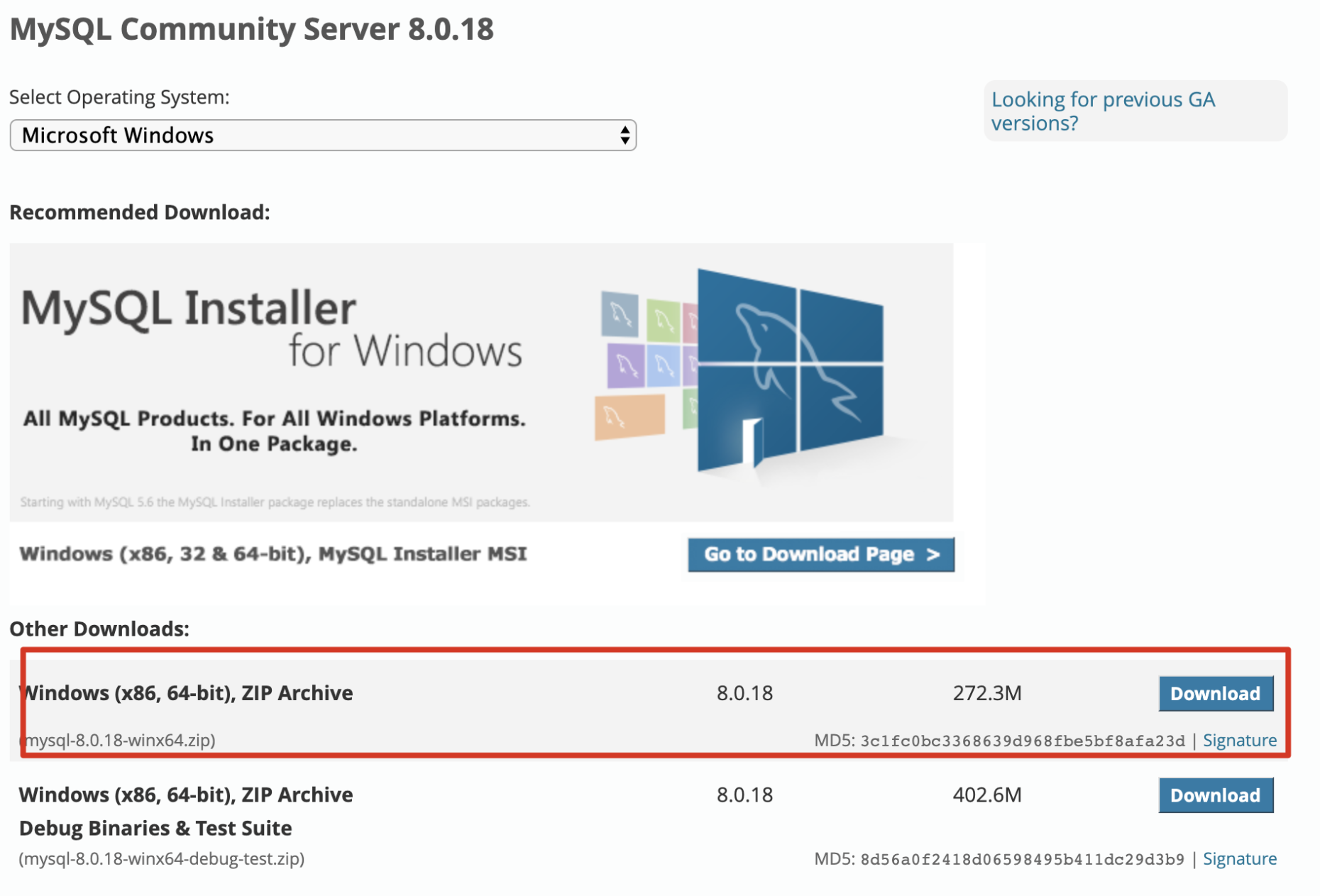The image size is (1320, 896).
Task: Click the 272.3M file size
Action: click(x=987, y=692)
